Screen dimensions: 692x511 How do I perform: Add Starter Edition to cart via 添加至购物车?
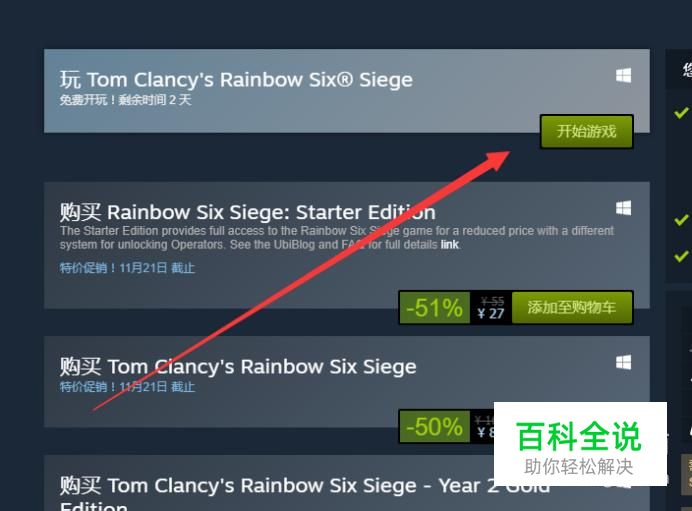point(572,307)
